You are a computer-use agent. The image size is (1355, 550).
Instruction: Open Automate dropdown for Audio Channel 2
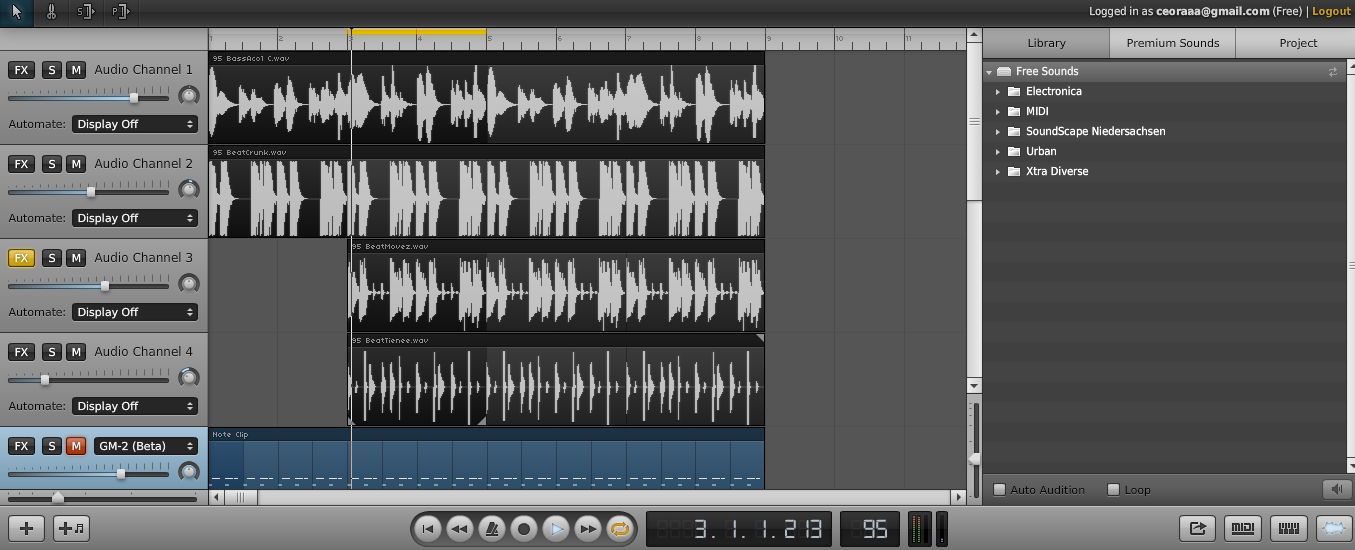point(135,218)
